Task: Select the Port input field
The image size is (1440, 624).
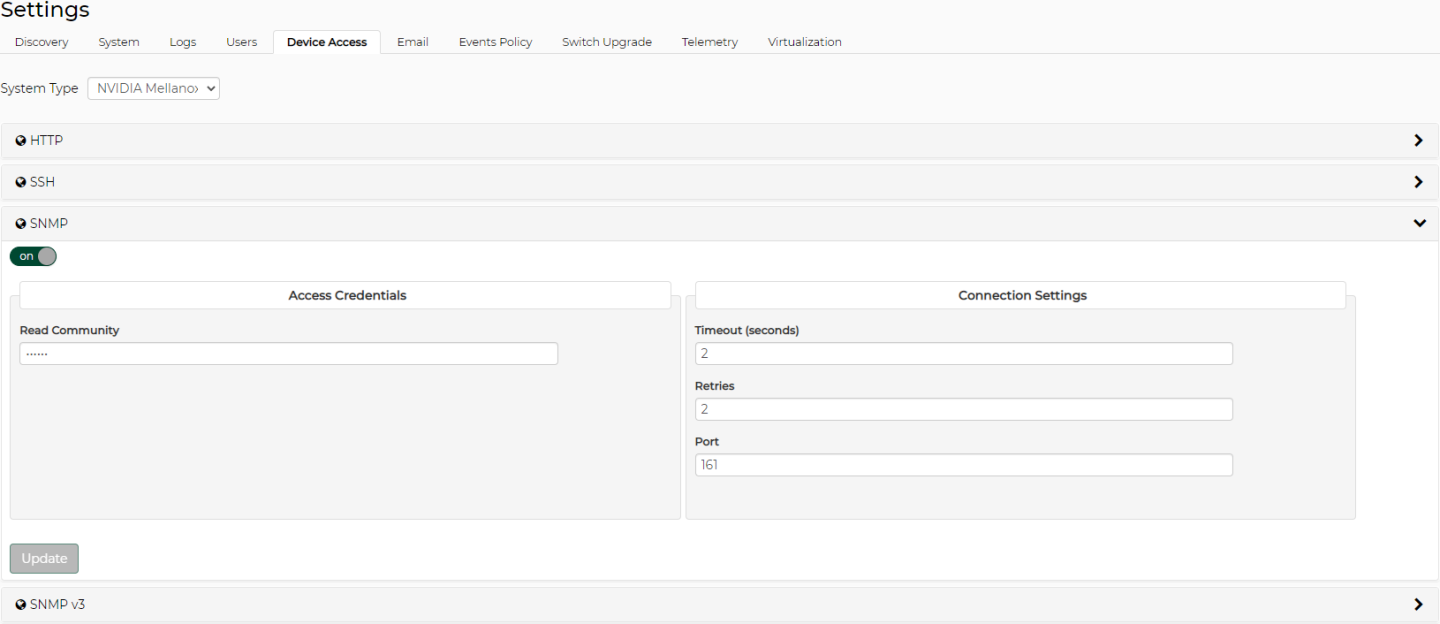Action: click(x=963, y=465)
